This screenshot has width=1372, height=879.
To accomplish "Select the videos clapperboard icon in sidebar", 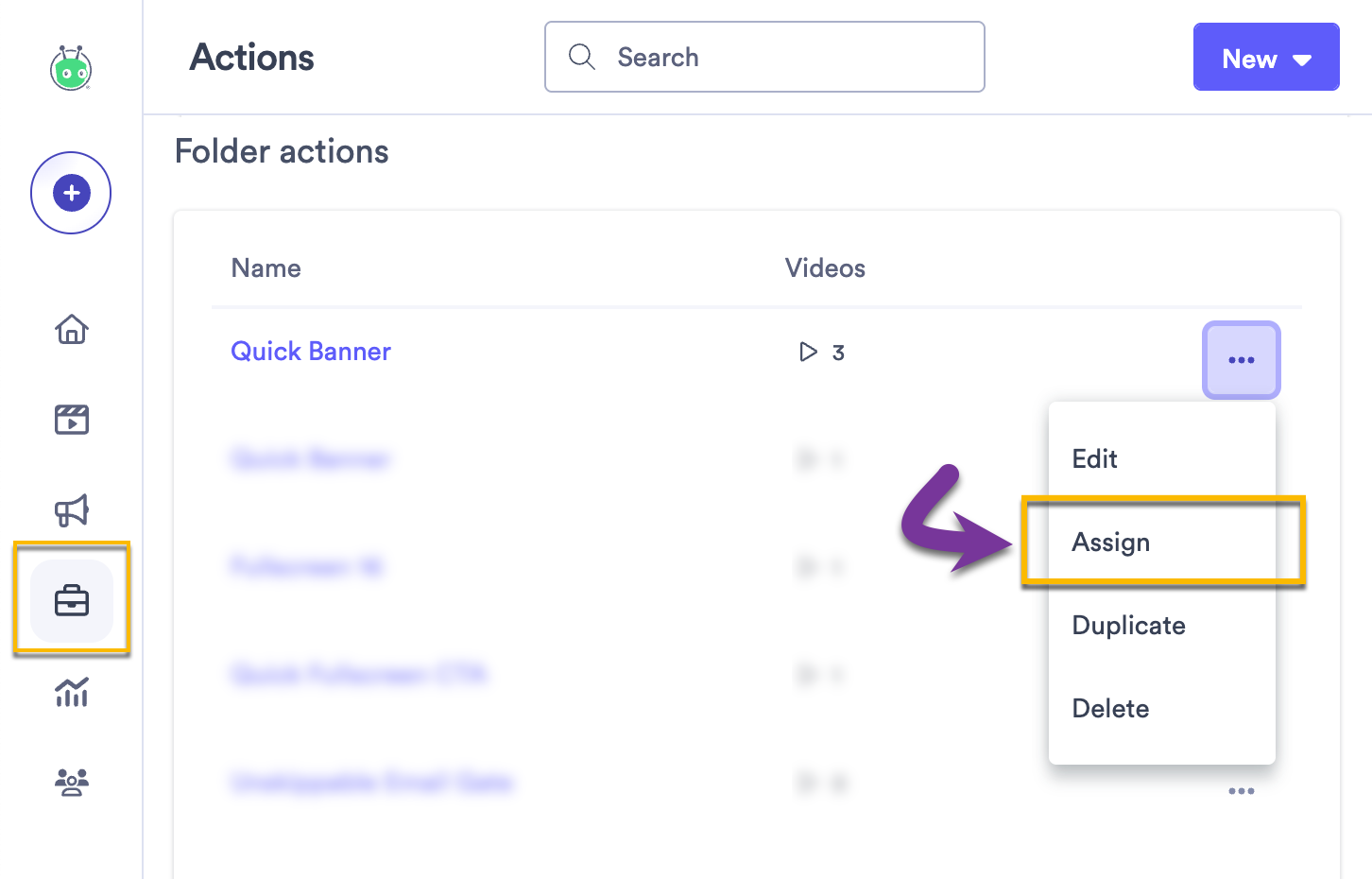I will click(71, 419).
